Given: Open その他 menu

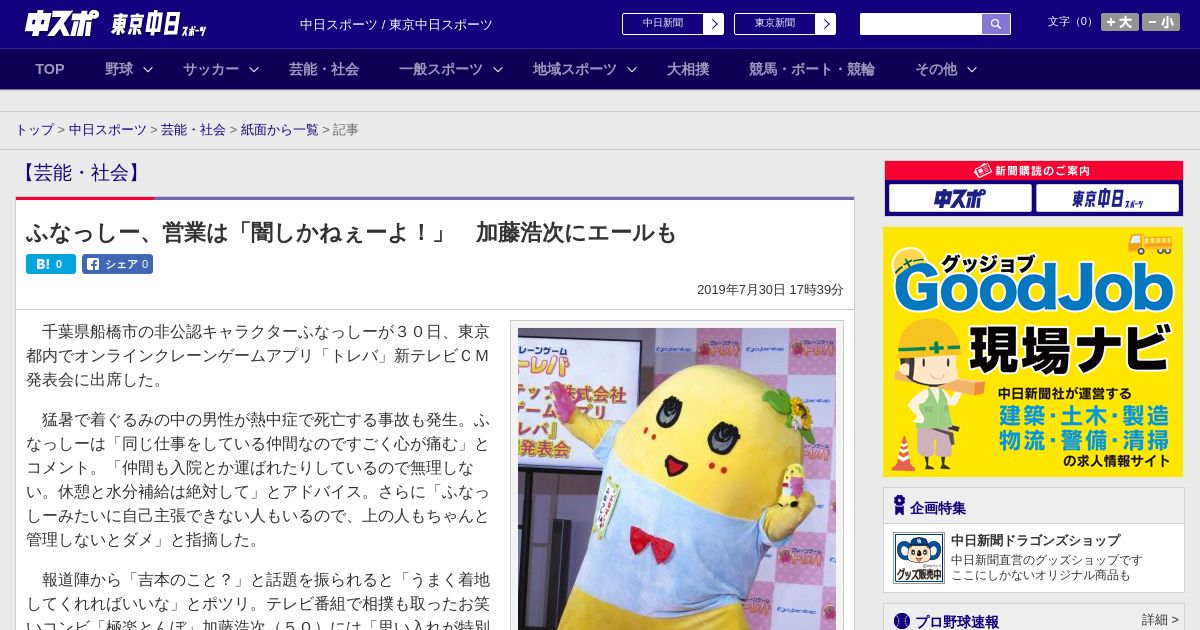Looking at the screenshot, I should pos(936,69).
